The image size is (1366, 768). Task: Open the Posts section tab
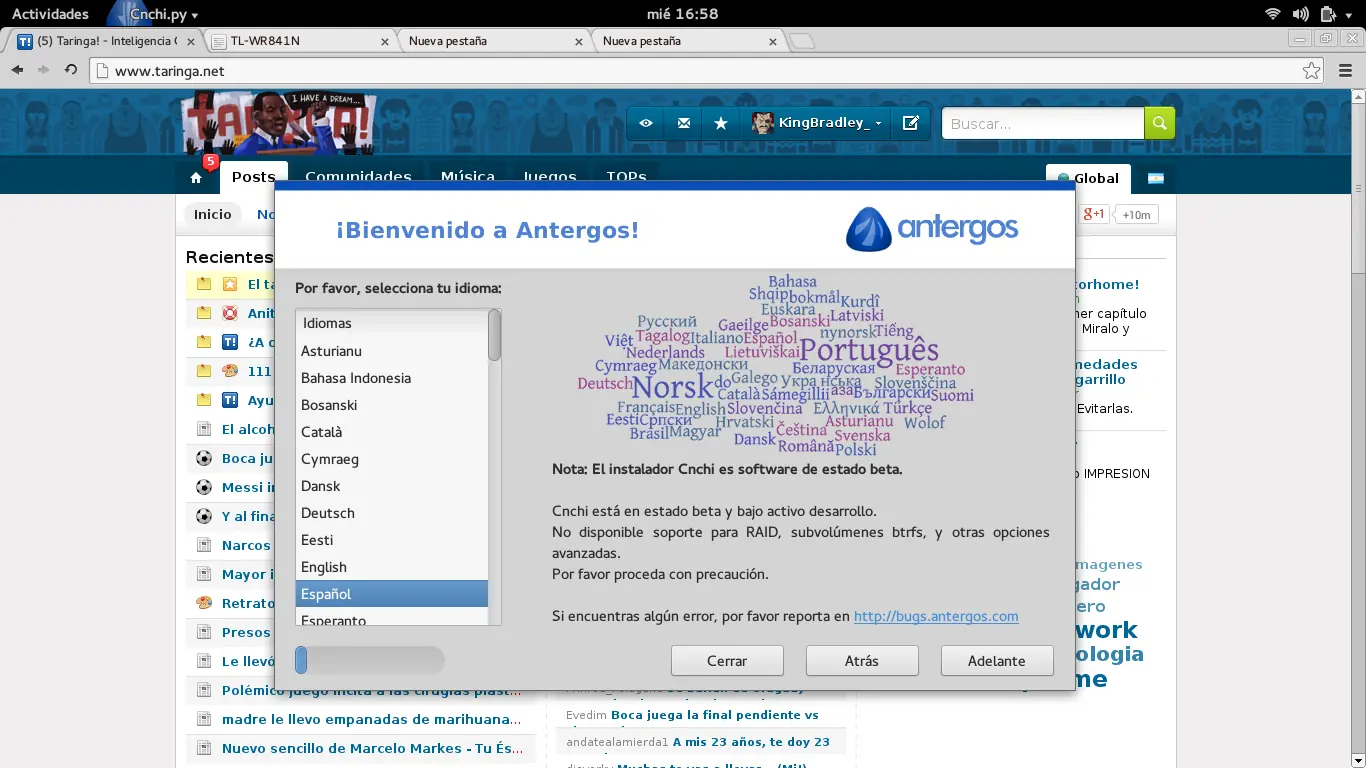tap(254, 177)
